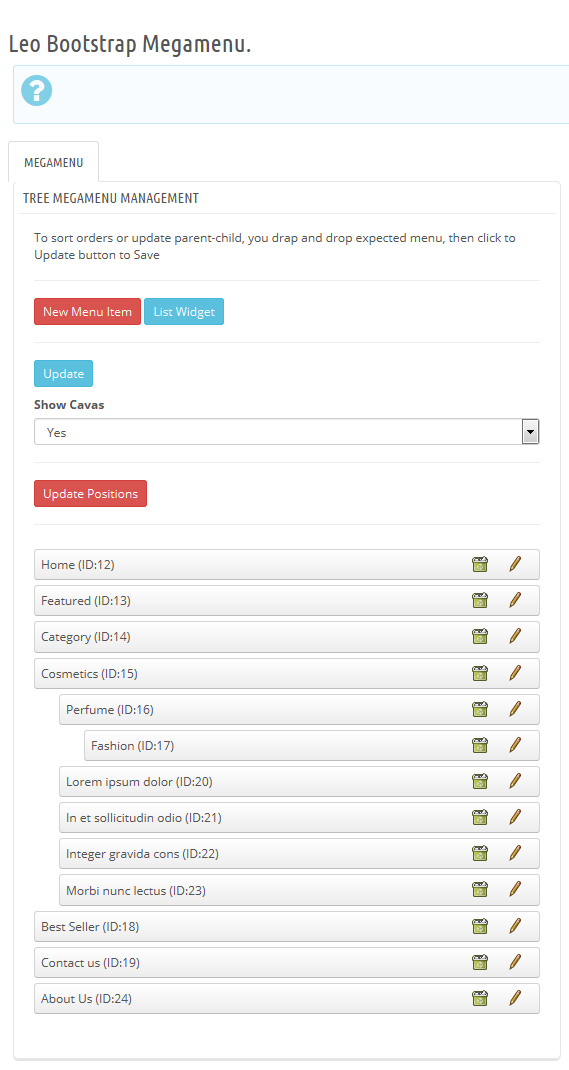Open the Show Cavas dropdown

287,432
